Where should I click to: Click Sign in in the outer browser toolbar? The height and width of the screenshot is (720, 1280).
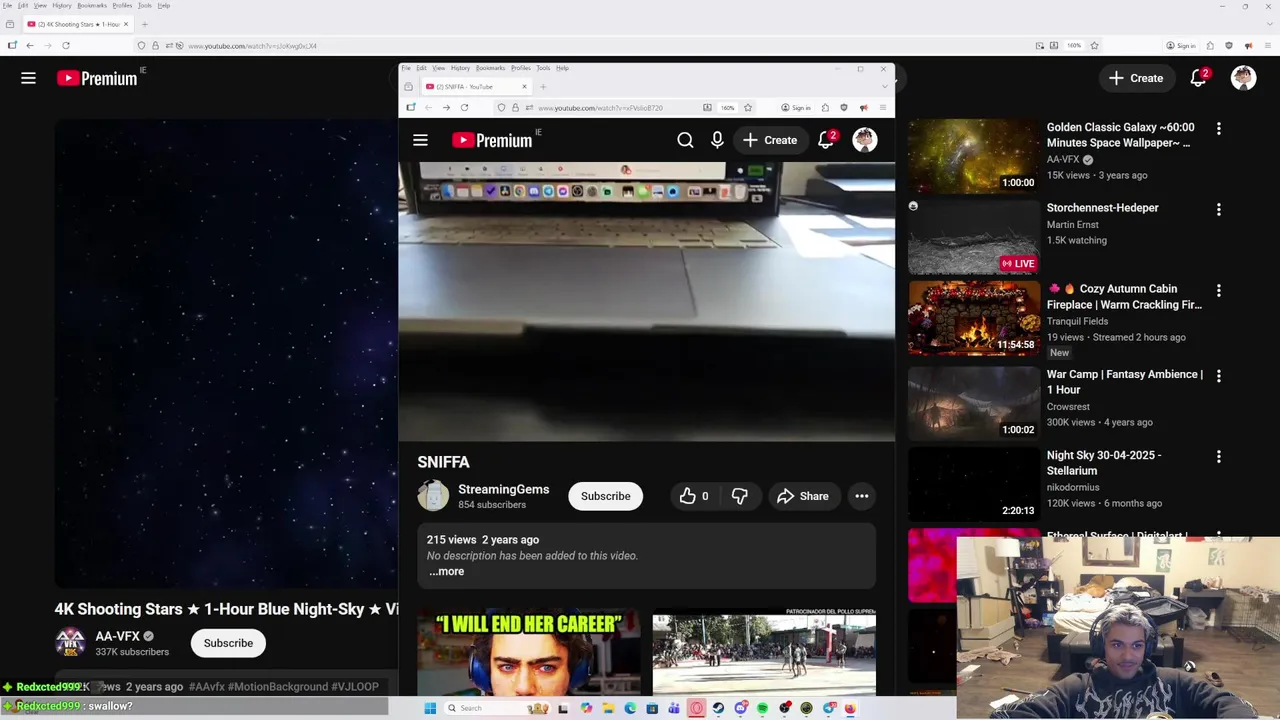pos(1181,45)
